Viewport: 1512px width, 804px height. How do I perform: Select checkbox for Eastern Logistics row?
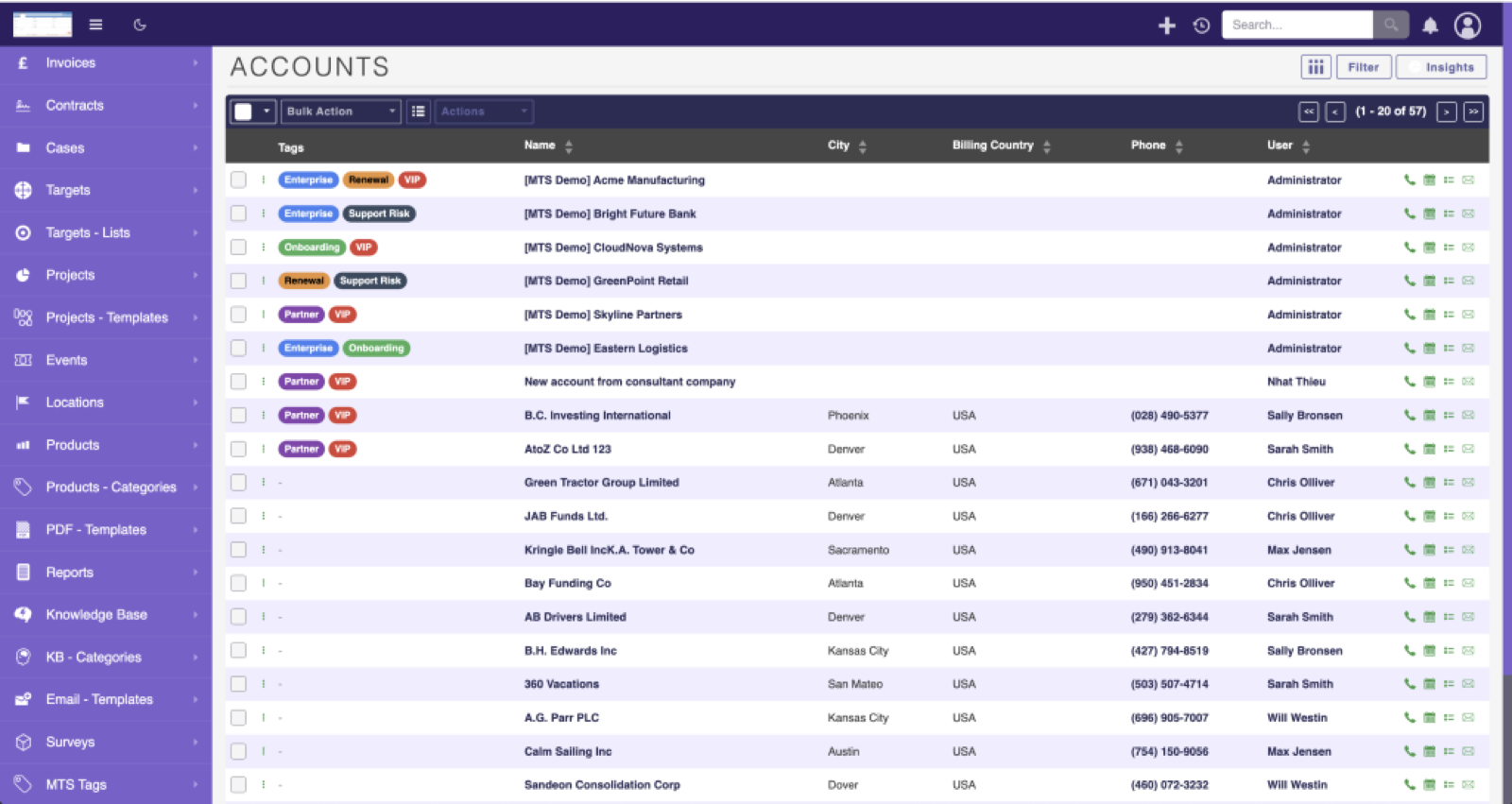click(238, 348)
